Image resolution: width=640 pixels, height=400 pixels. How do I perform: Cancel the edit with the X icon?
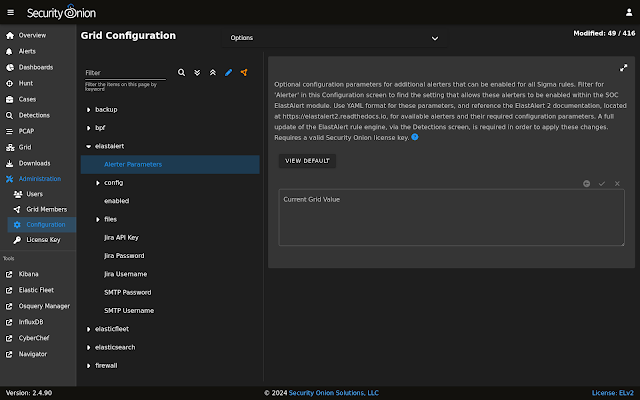(617, 184)
